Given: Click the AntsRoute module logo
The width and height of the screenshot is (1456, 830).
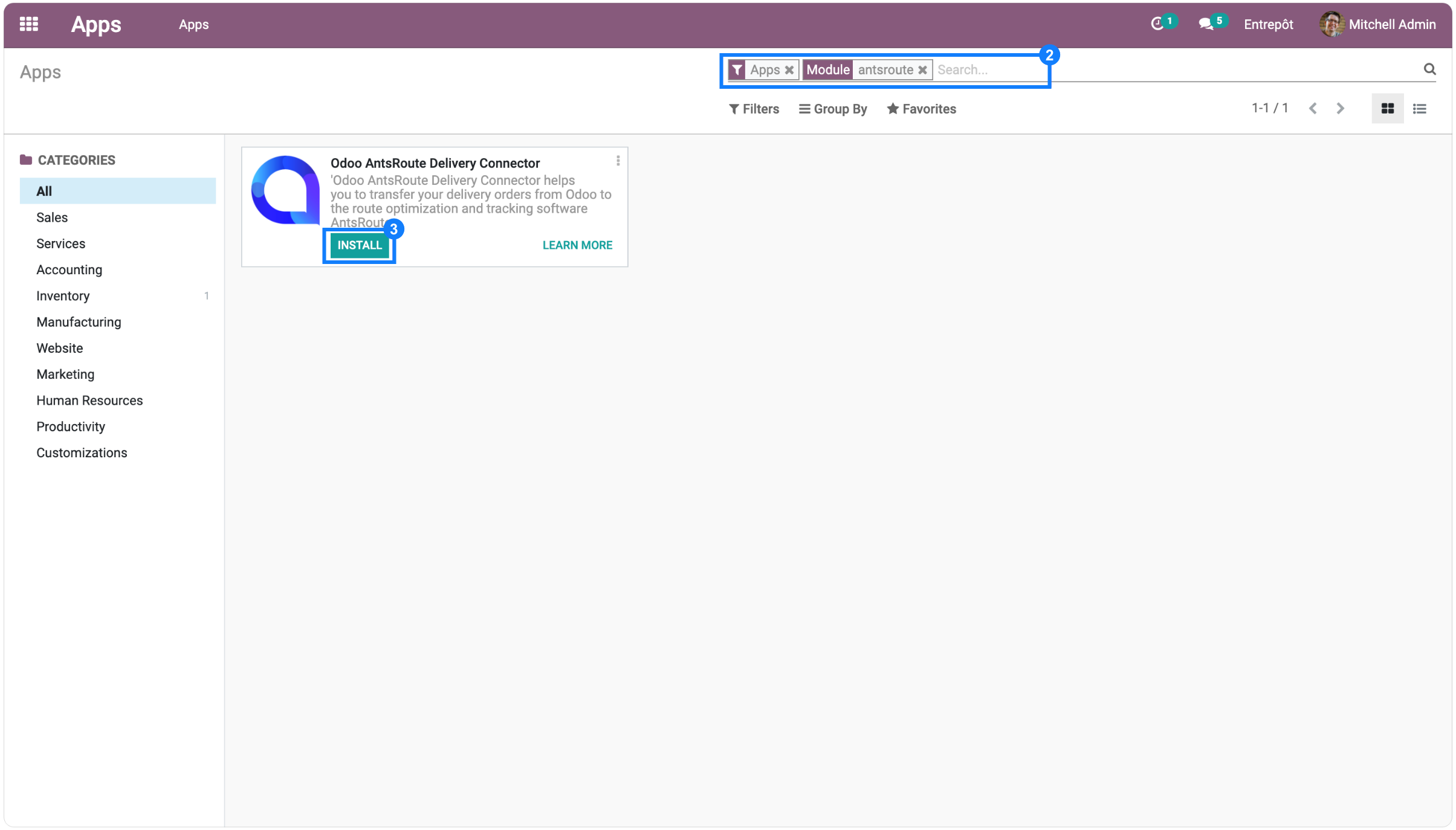Looking at the screenshot, I should (285, 190).
